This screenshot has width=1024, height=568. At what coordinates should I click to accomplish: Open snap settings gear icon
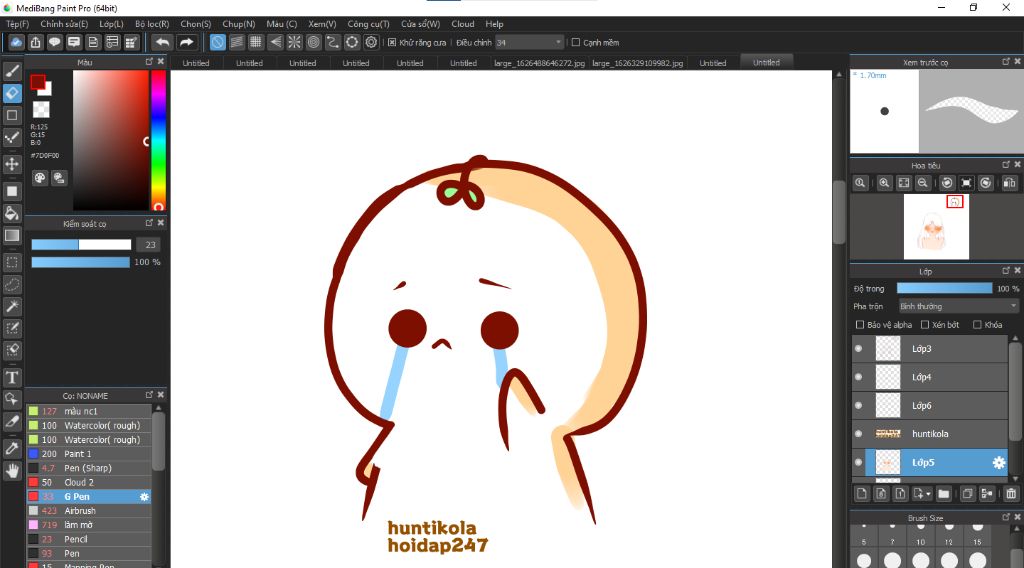372,42
